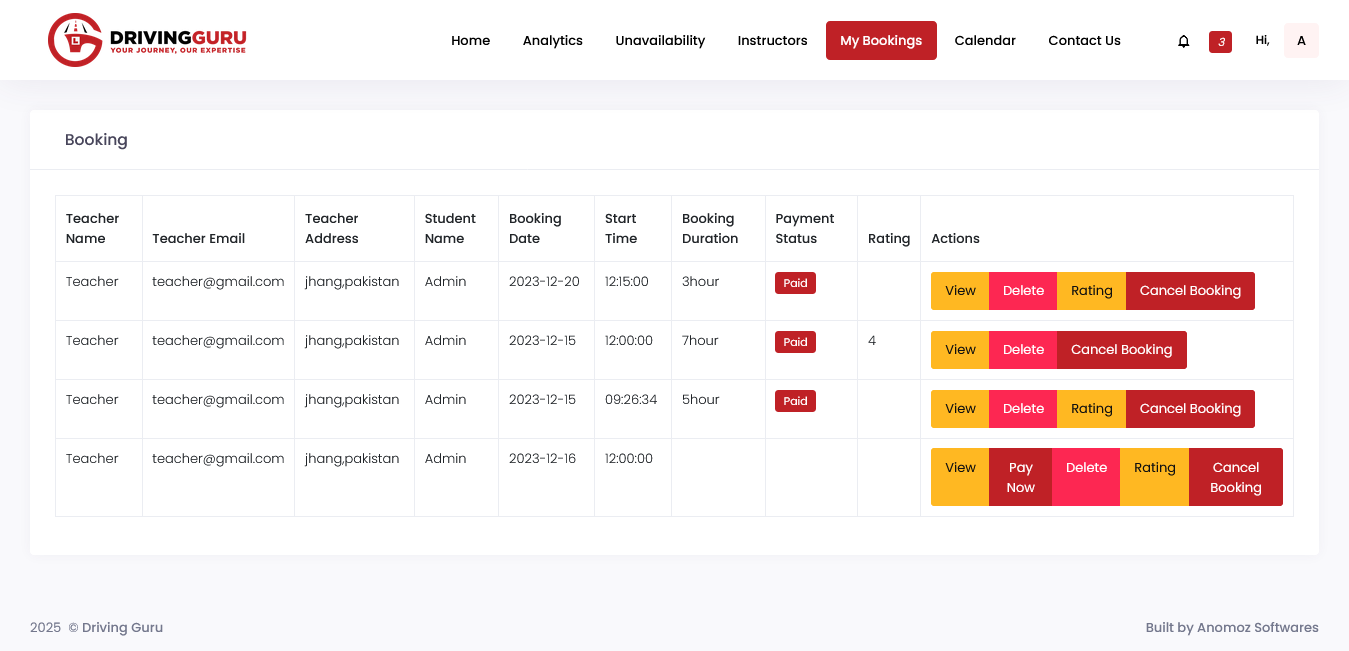Go to the Home menu item

tap(470, 40)
